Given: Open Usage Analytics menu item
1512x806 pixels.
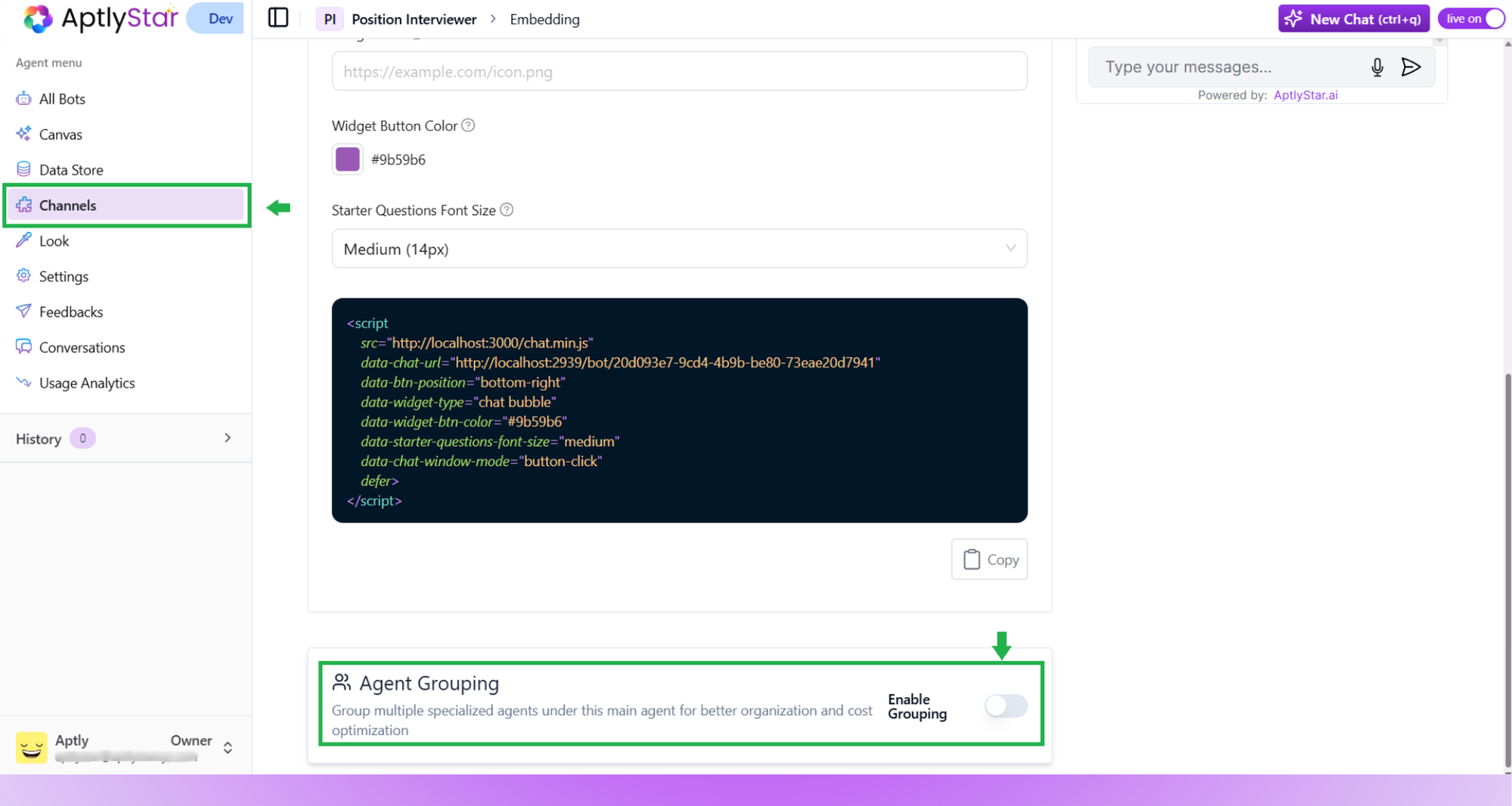Looking at the screenshot, I should click(125, 383).
